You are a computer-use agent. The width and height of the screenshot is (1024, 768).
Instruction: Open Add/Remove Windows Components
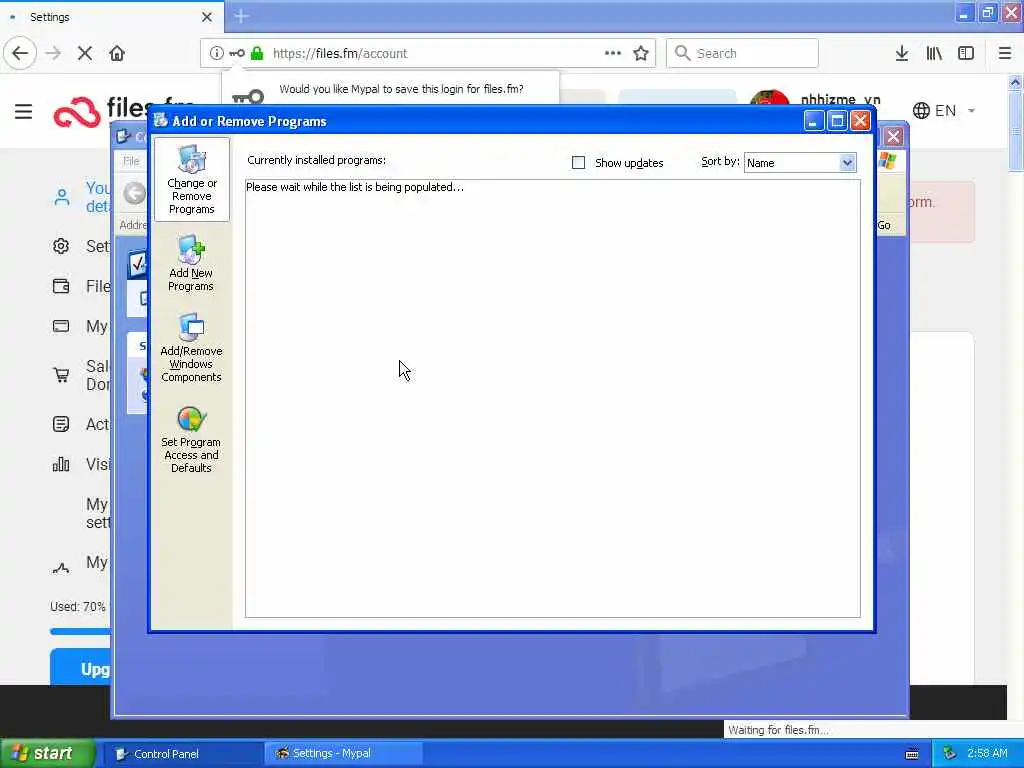coord(191,348)
